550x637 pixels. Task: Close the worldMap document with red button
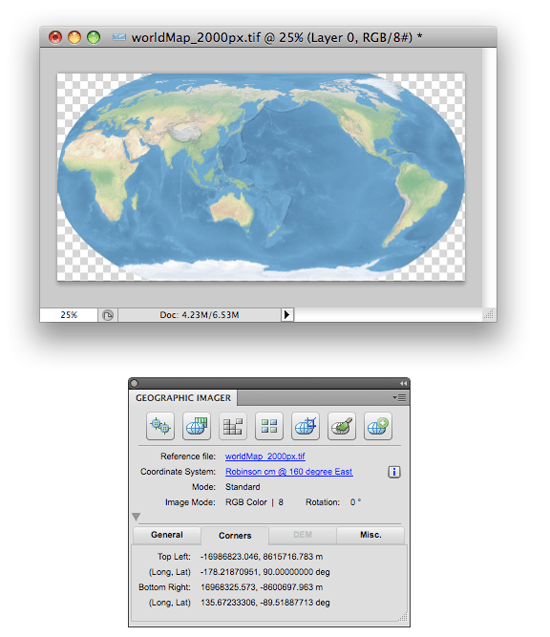(55, 37)
